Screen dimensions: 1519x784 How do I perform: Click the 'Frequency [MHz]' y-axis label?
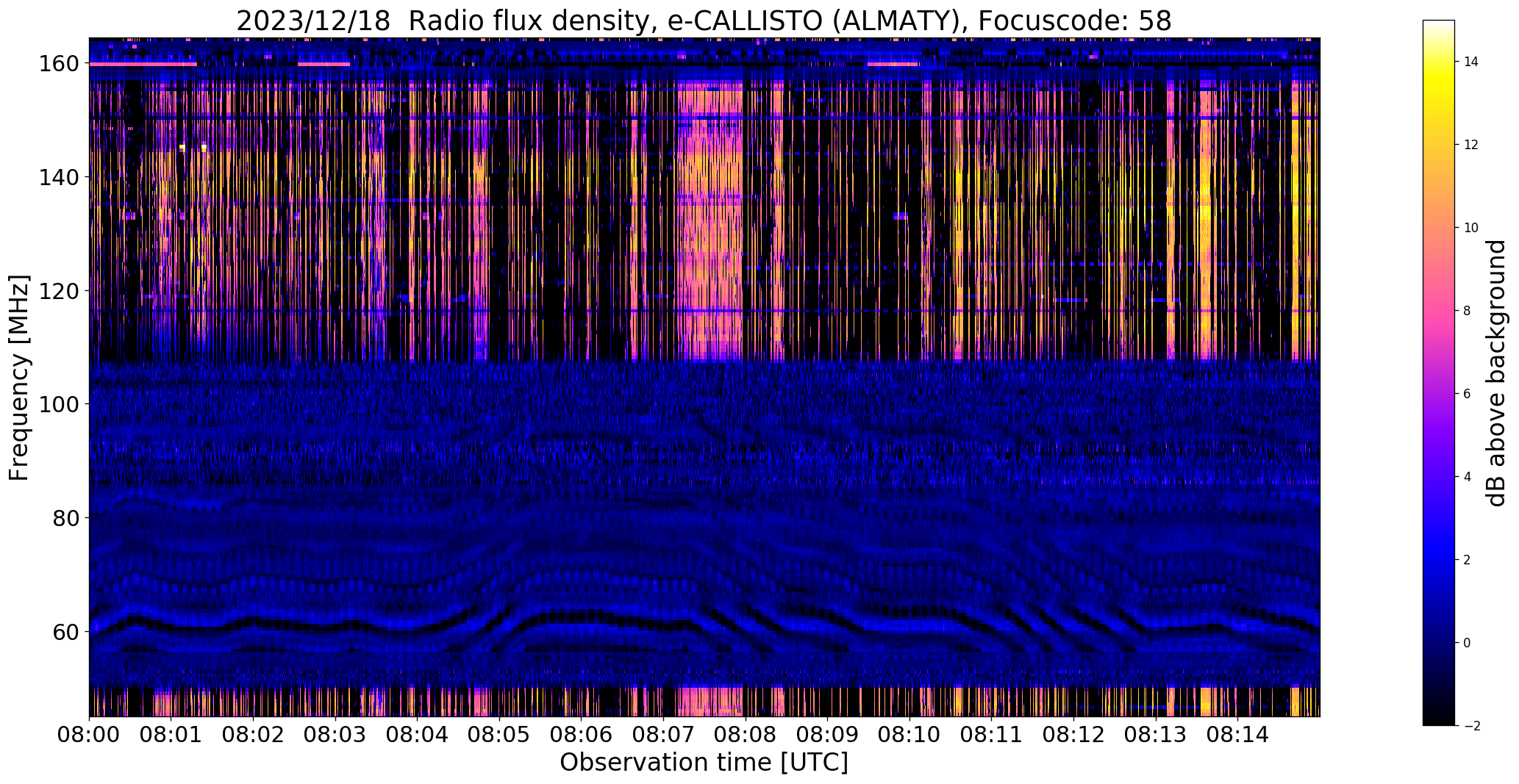click(19, 378)
